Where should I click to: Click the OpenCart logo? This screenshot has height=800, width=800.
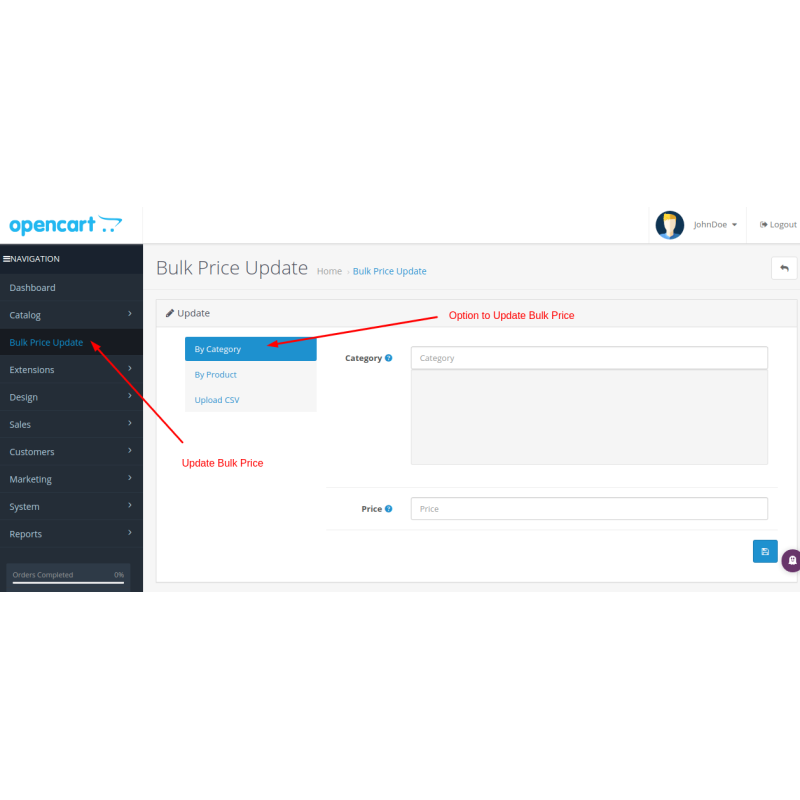tap(65, 224)
